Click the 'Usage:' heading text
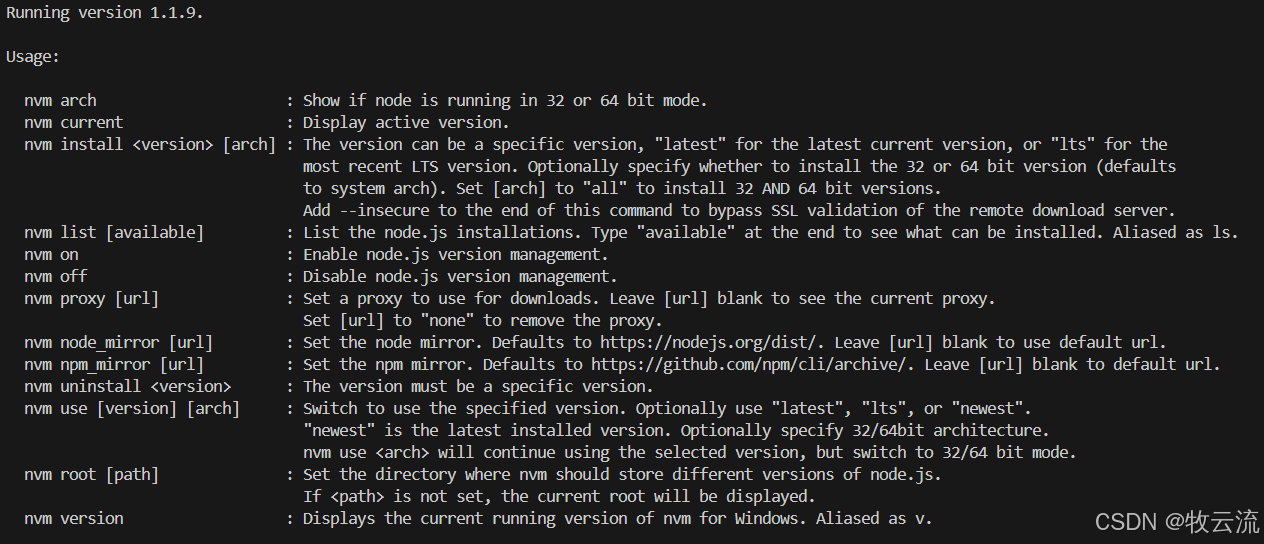Screen dimensions: 1264x544 [x=33, y=56]
